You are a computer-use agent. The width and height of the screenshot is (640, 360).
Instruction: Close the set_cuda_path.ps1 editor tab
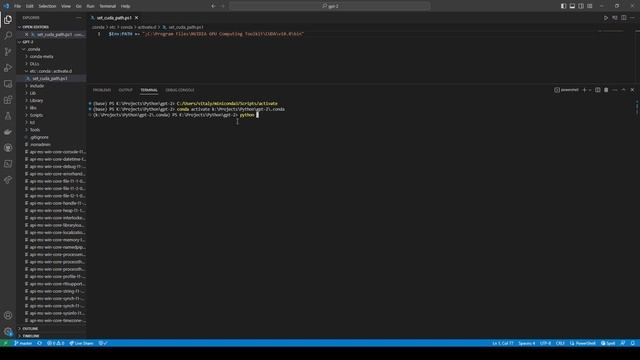136,18
